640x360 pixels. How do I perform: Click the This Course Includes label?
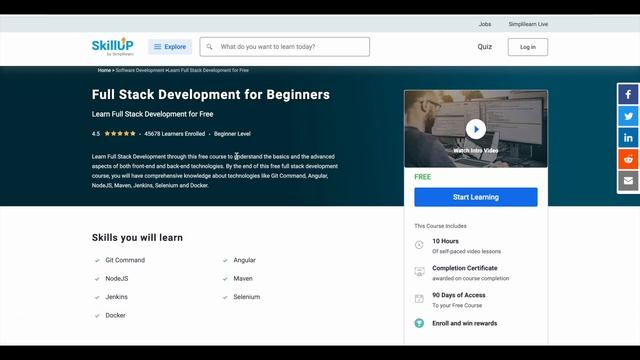pyautogui.click(x=440, y=226)
